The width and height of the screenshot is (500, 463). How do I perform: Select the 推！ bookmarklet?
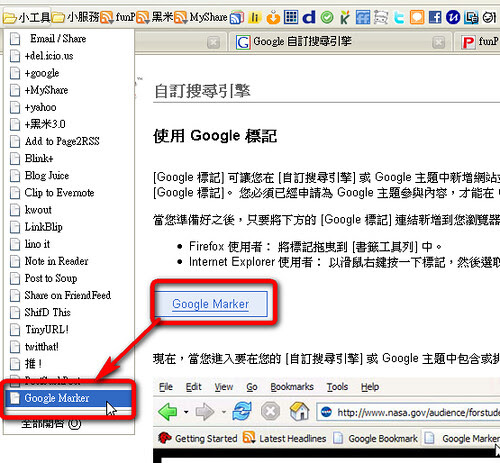pos(69,363)
